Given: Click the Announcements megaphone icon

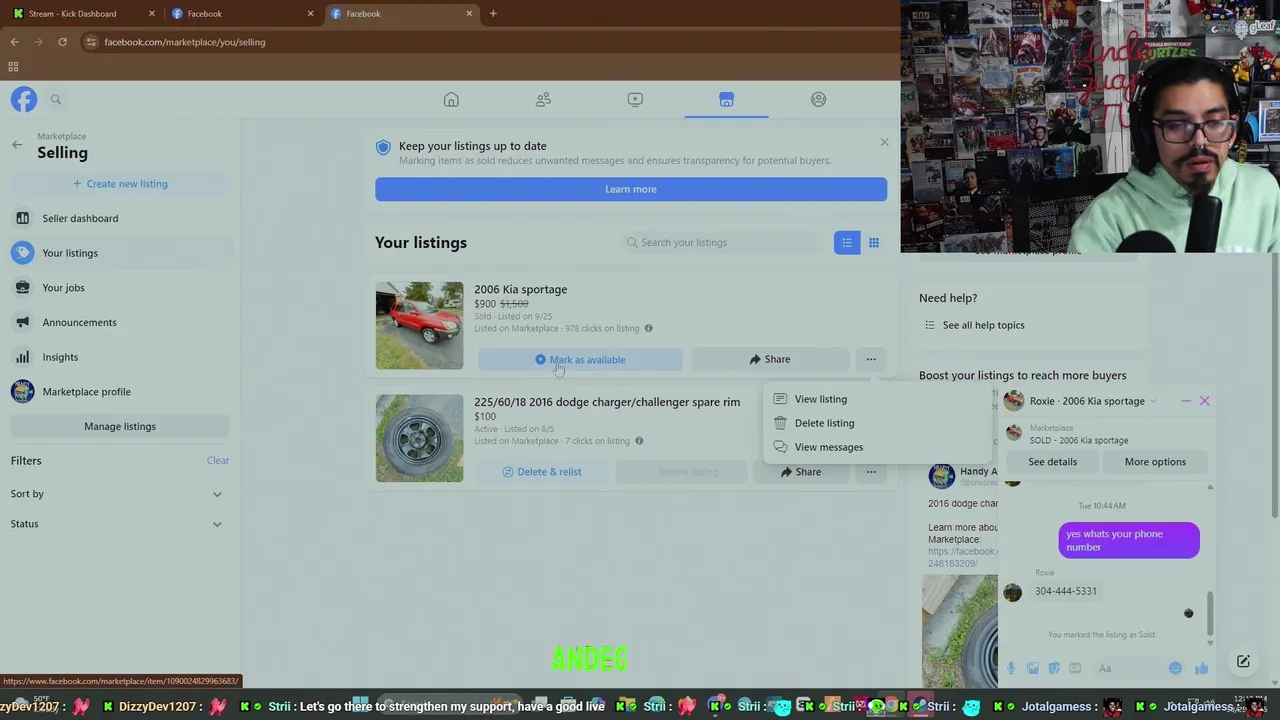Looking at the screenshot, I should point(22,322).
